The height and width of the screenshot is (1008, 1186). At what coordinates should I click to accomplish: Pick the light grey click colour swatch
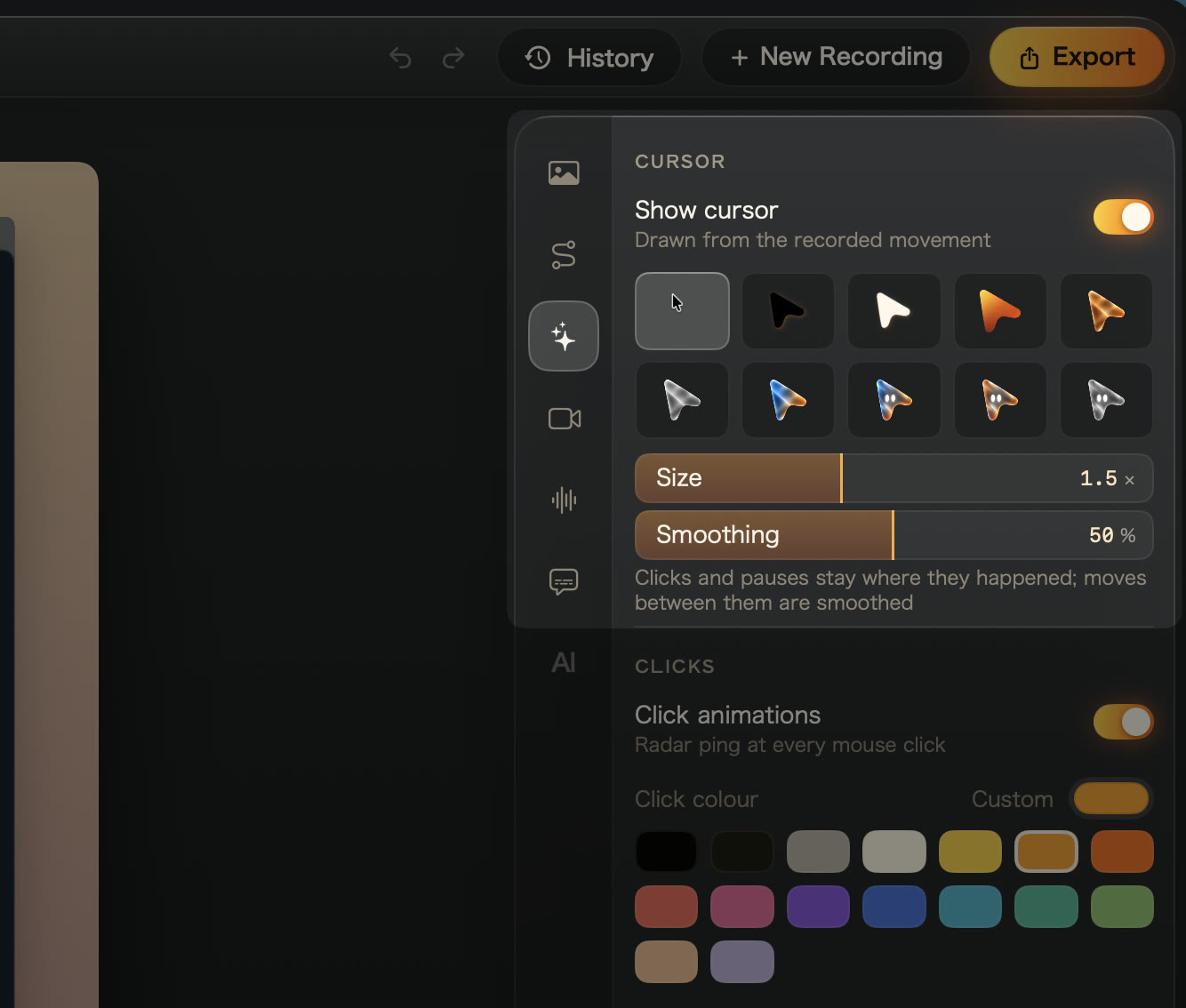tap(894, 852)
